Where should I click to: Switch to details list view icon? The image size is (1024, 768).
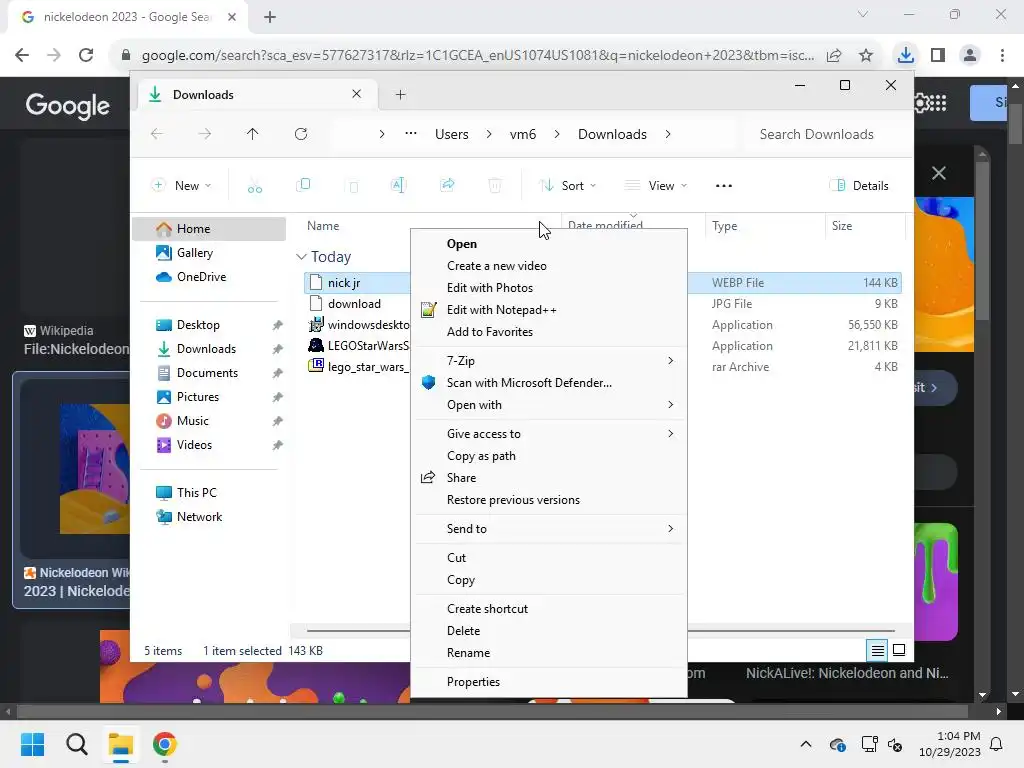pyautogui.click(x=878, y=650)
